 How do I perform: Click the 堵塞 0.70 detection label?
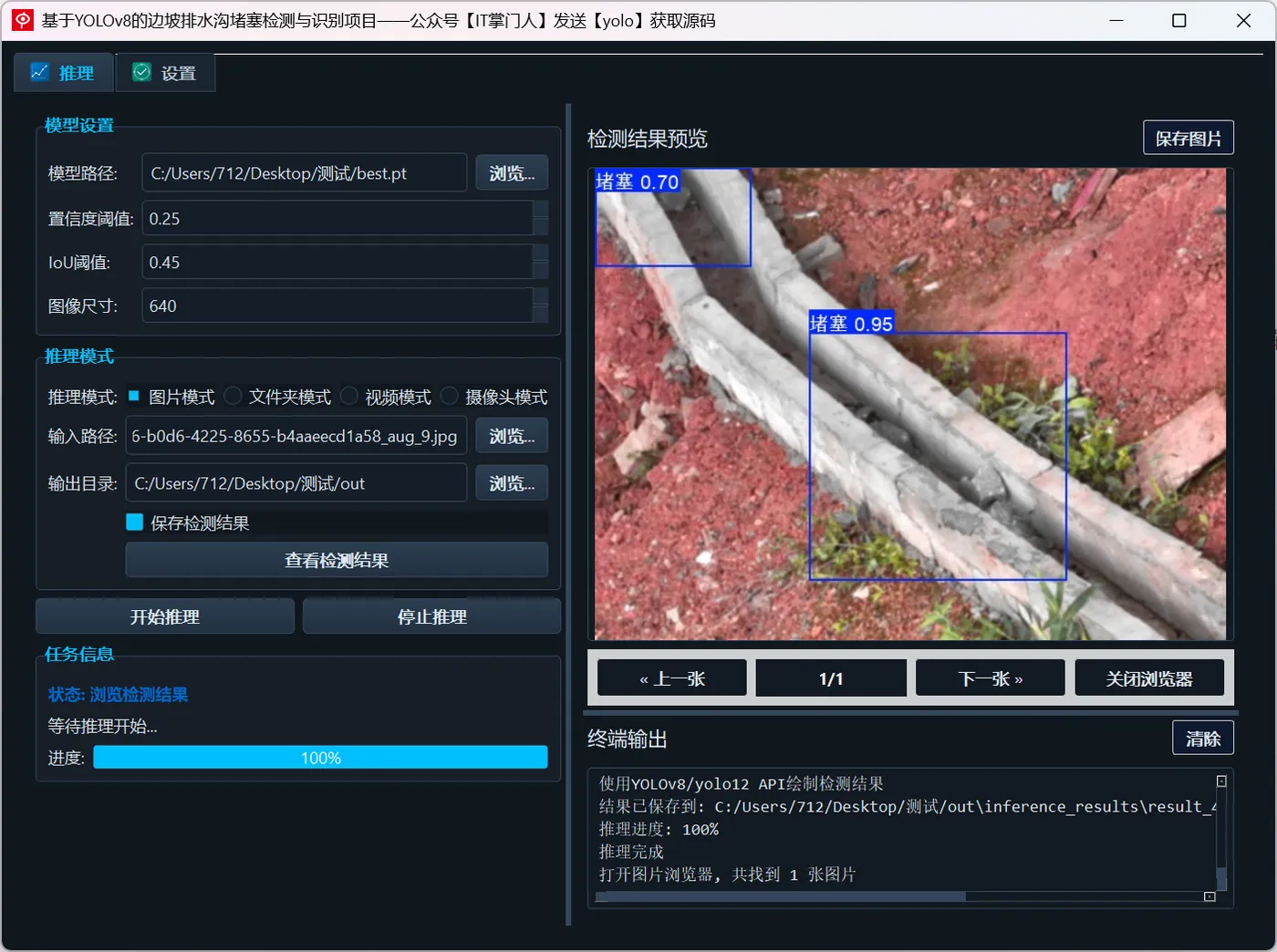pos(638,181)
